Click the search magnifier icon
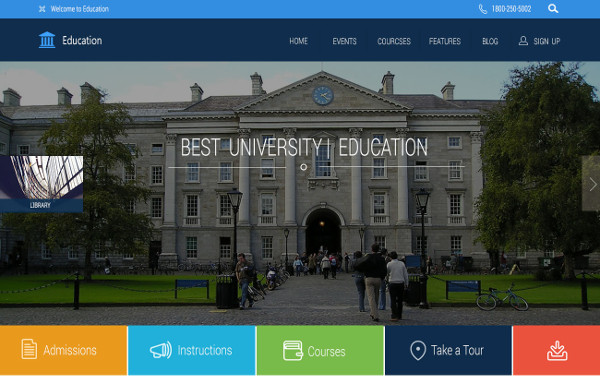Viewport: 600px width, 376px height. tap(553, 8)
